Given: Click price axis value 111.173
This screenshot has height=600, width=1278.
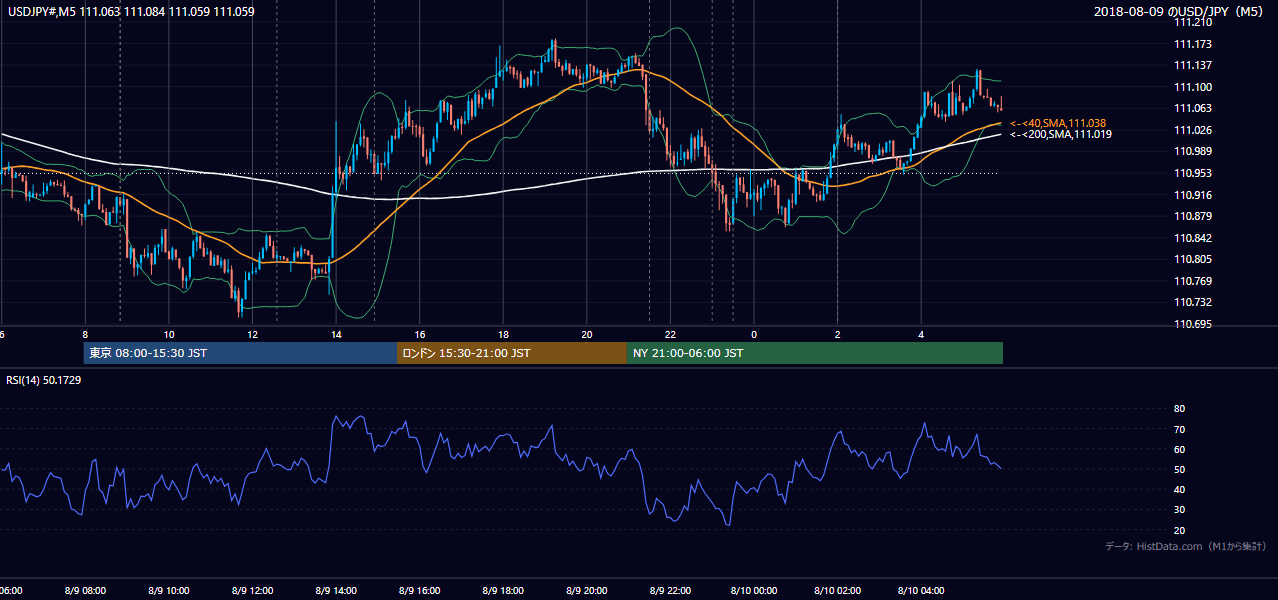Looking at the screenshot, I should pyautogui.click(x=1193, y=44).
